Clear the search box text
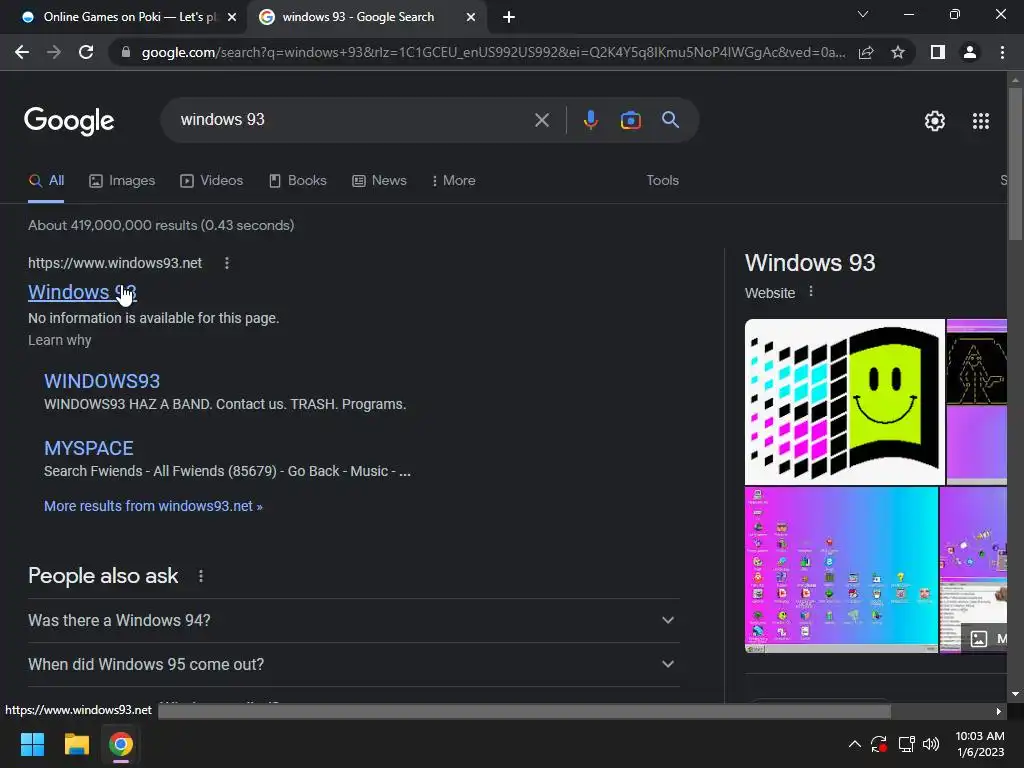Viewport: 1024px width, 768px height. point(541,120)
